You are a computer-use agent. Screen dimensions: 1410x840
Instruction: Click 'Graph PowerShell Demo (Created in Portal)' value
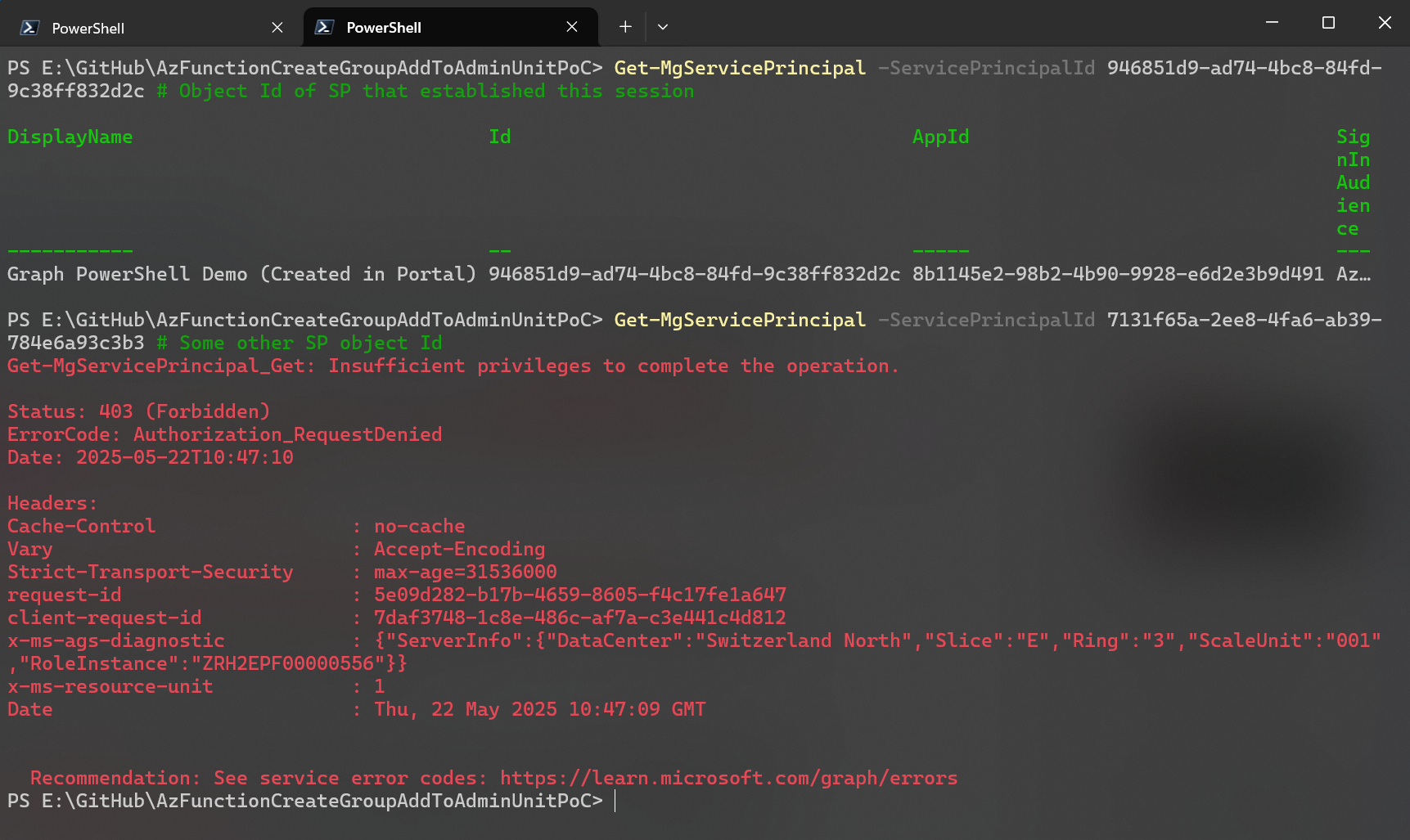[x=242, y=274]
